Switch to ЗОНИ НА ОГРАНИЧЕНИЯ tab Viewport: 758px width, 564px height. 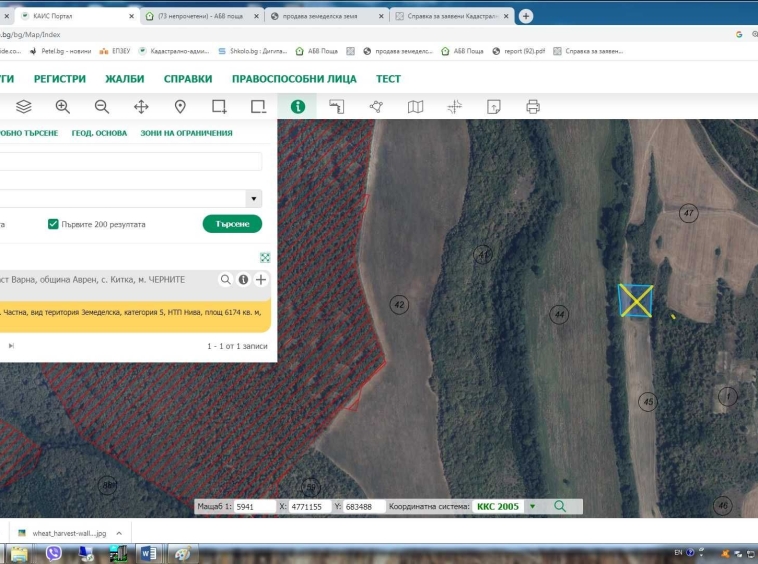tap(186, 133)
